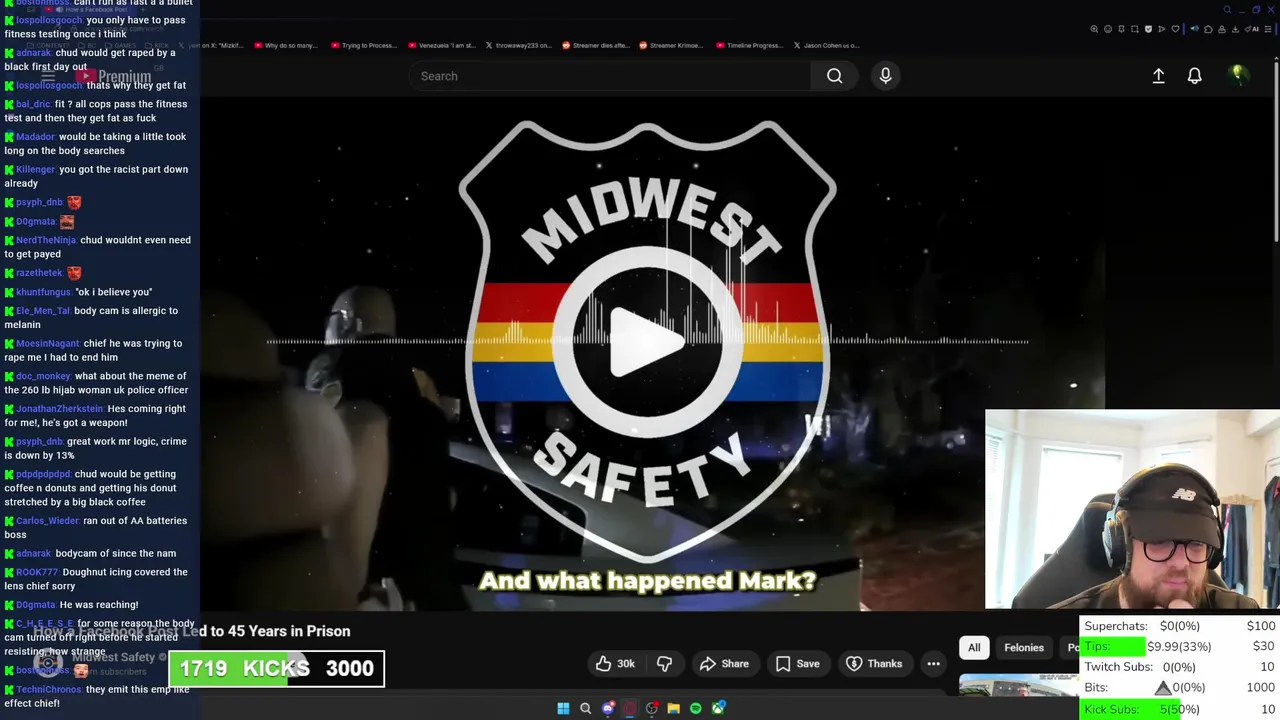Switch to the 'Jason Cohen us o...' tab
Viewport: 1280px width, 720px height.
pos(826,45)
